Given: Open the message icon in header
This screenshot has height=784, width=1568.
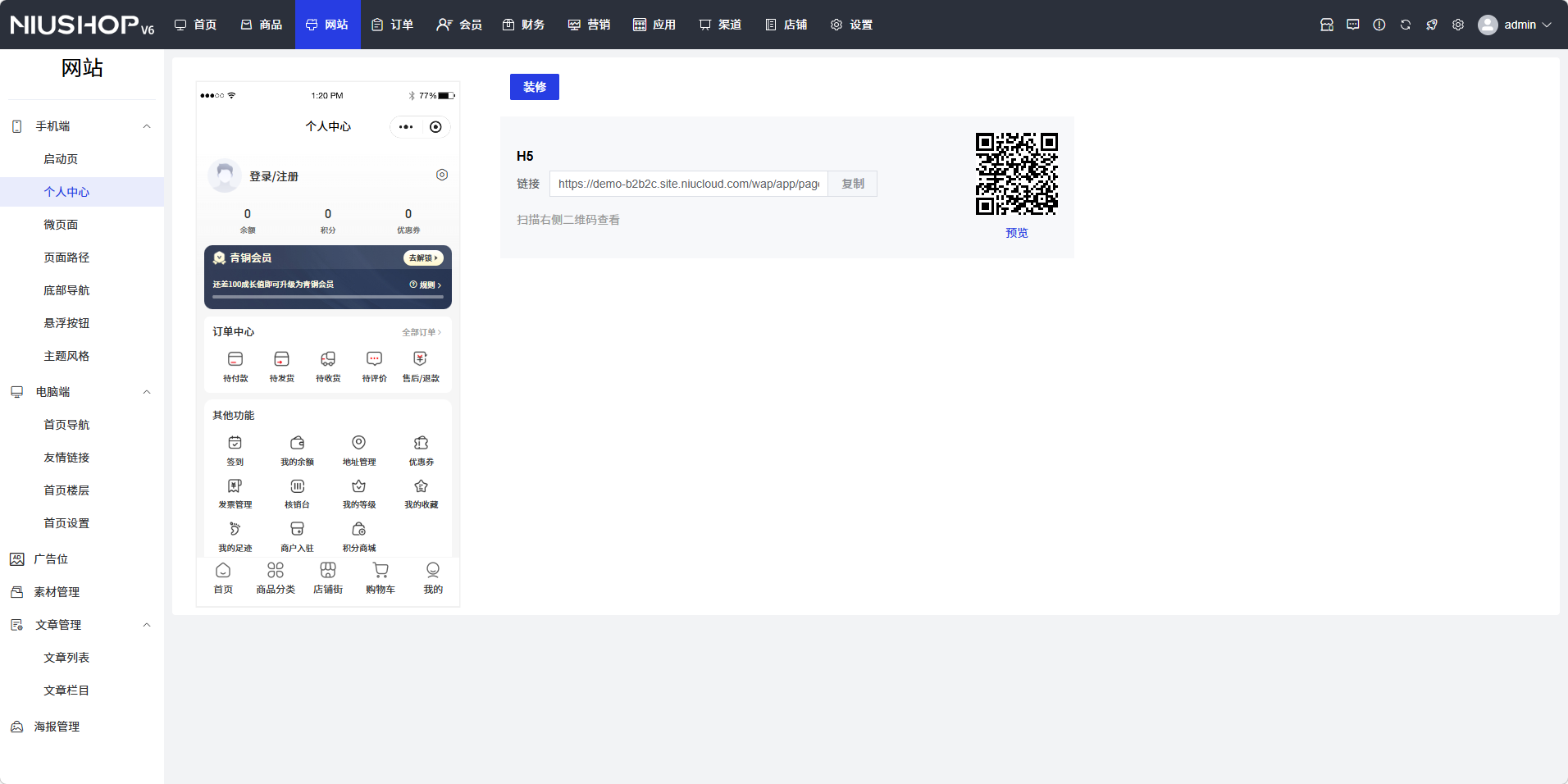Looking at the screenshot, I should [x=1353, y=25].
